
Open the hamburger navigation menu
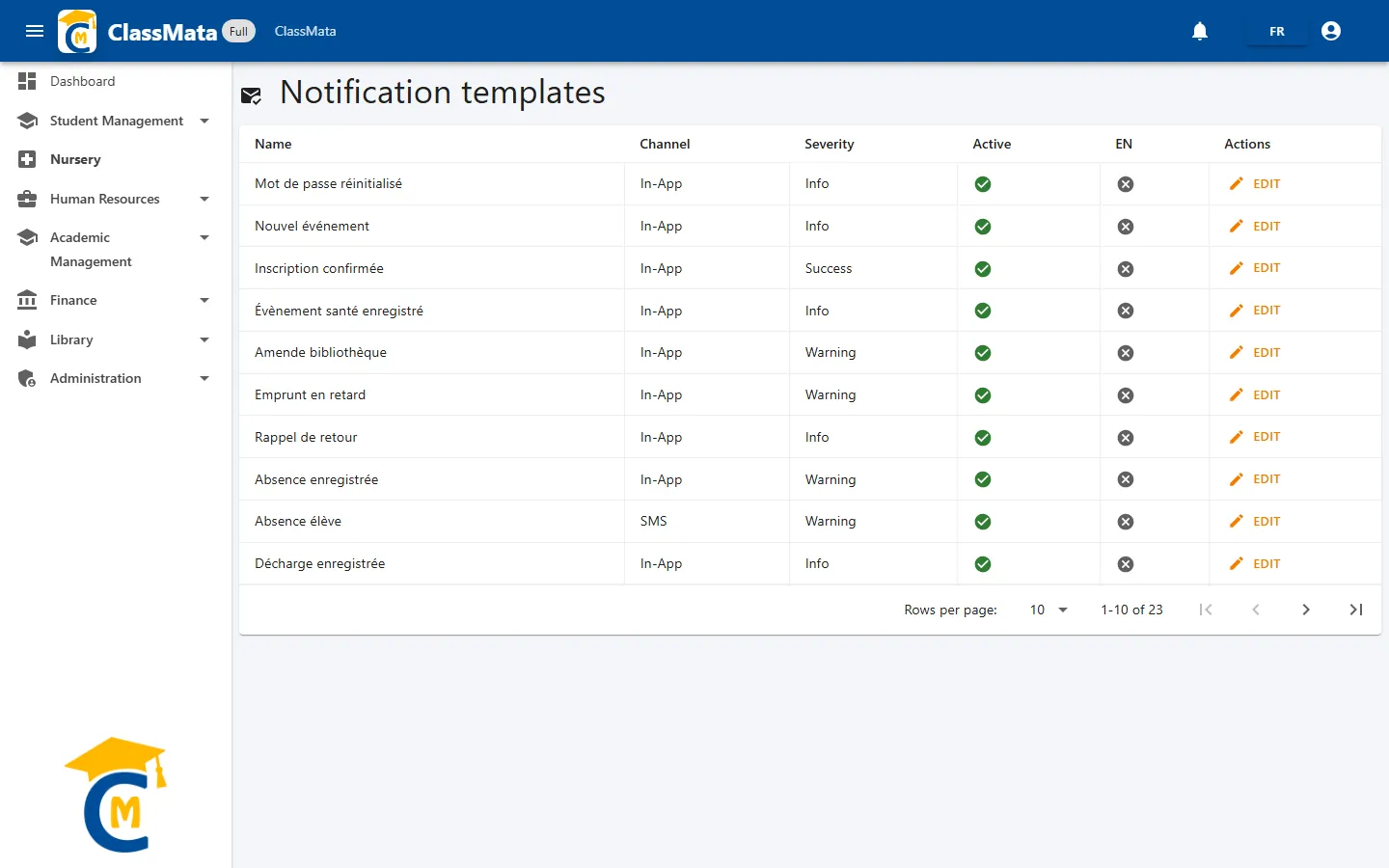[x=35, y=31]
